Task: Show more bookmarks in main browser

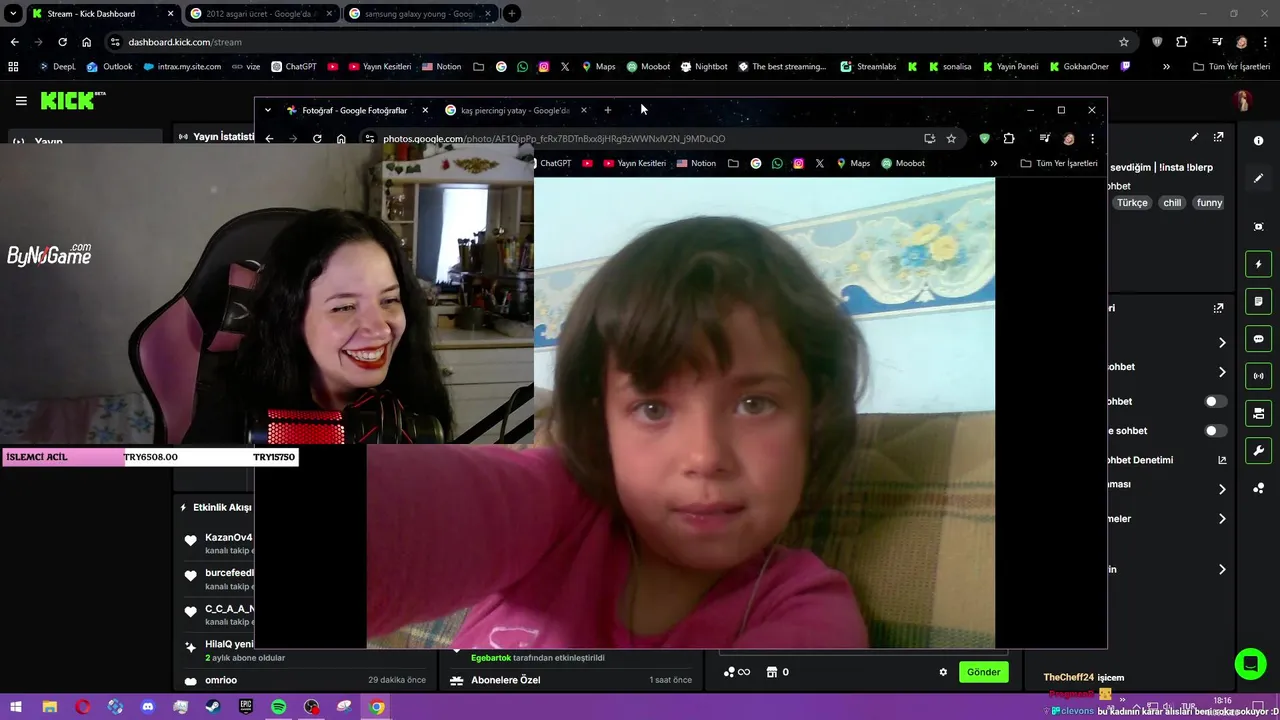Action: (1166, 67)
